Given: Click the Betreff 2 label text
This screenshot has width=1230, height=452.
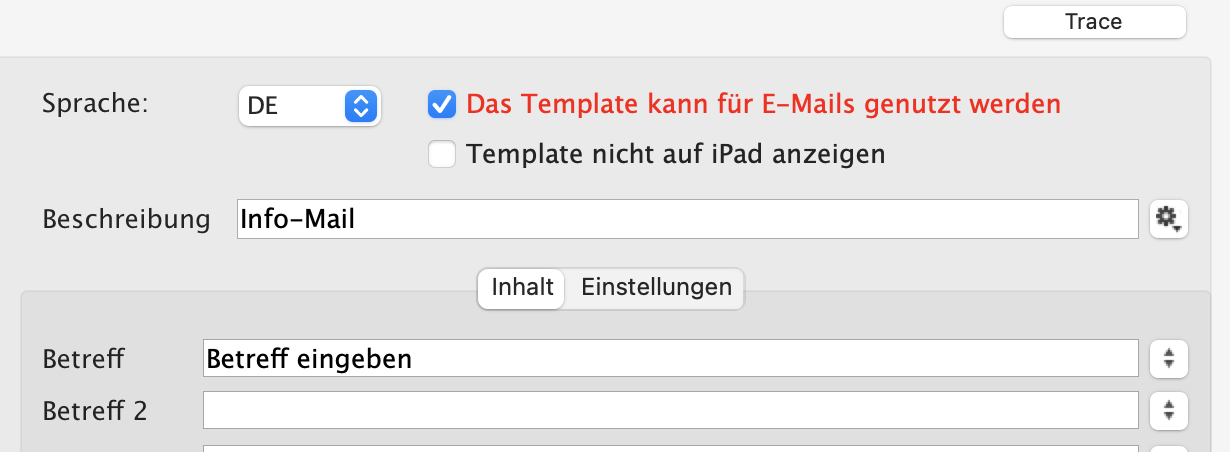Looking at the screenshot, I should [x=95, y=409].
